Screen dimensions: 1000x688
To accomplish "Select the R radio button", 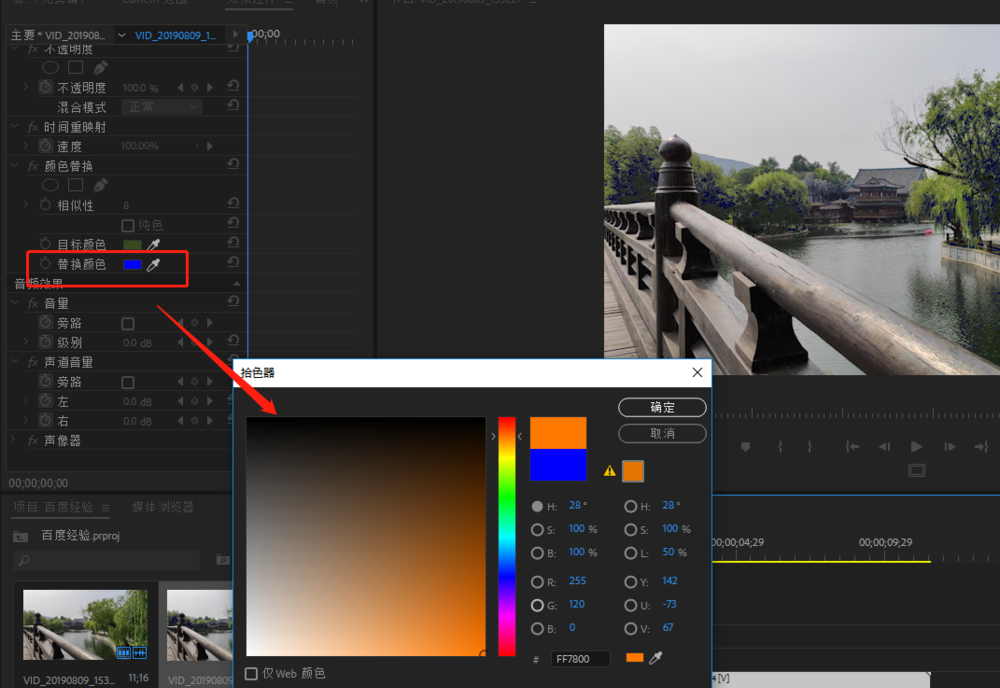I will pyautogui.click(x=538, y=581).
